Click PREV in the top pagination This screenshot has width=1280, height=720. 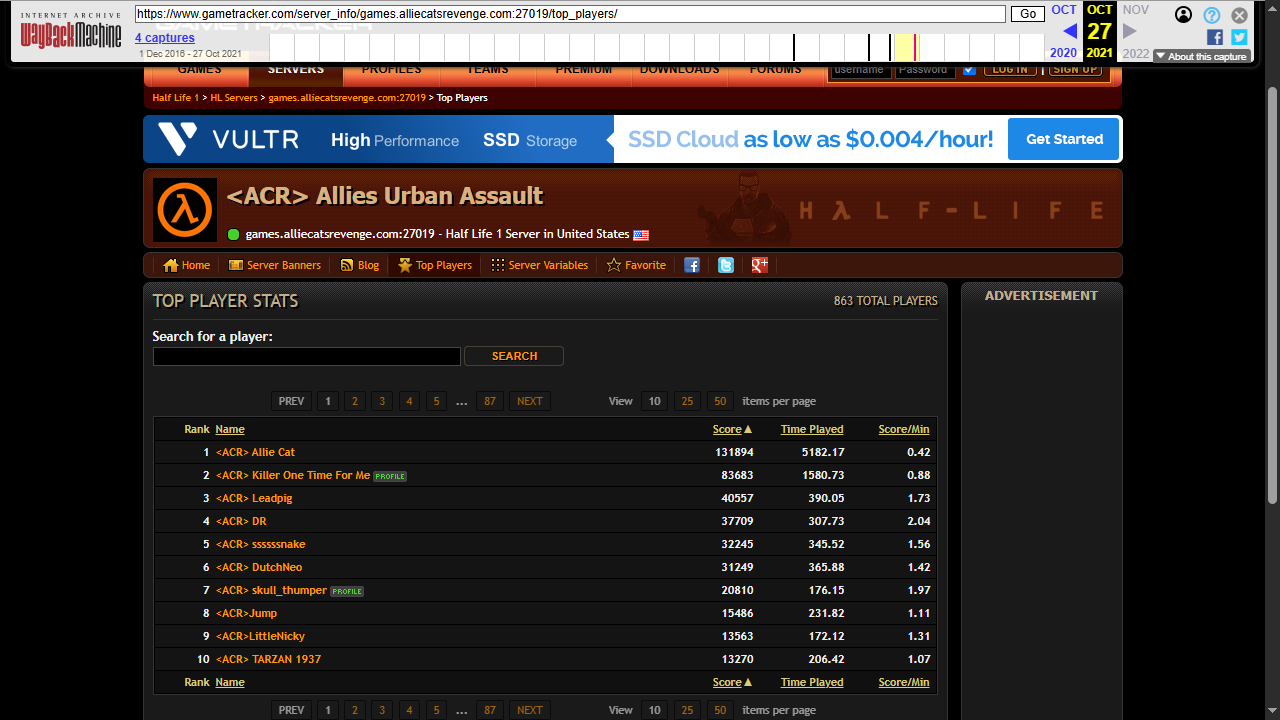click(291, 401)
